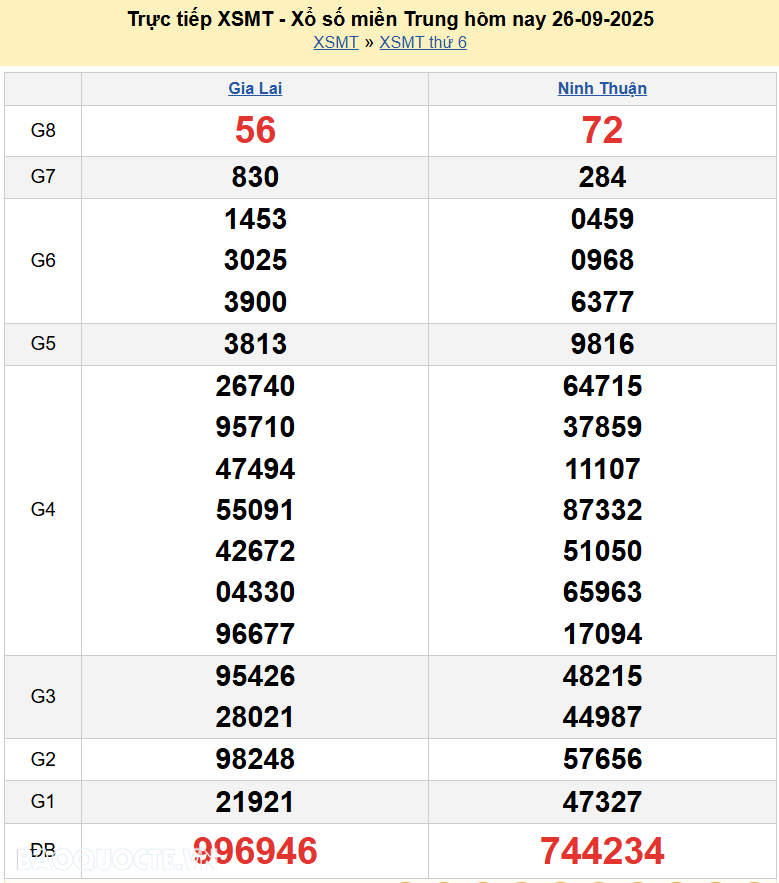Select the Gia Lai G7 number 830
Image resolution: width=779 pixels, height=883 pixels.
click(255, 177)
